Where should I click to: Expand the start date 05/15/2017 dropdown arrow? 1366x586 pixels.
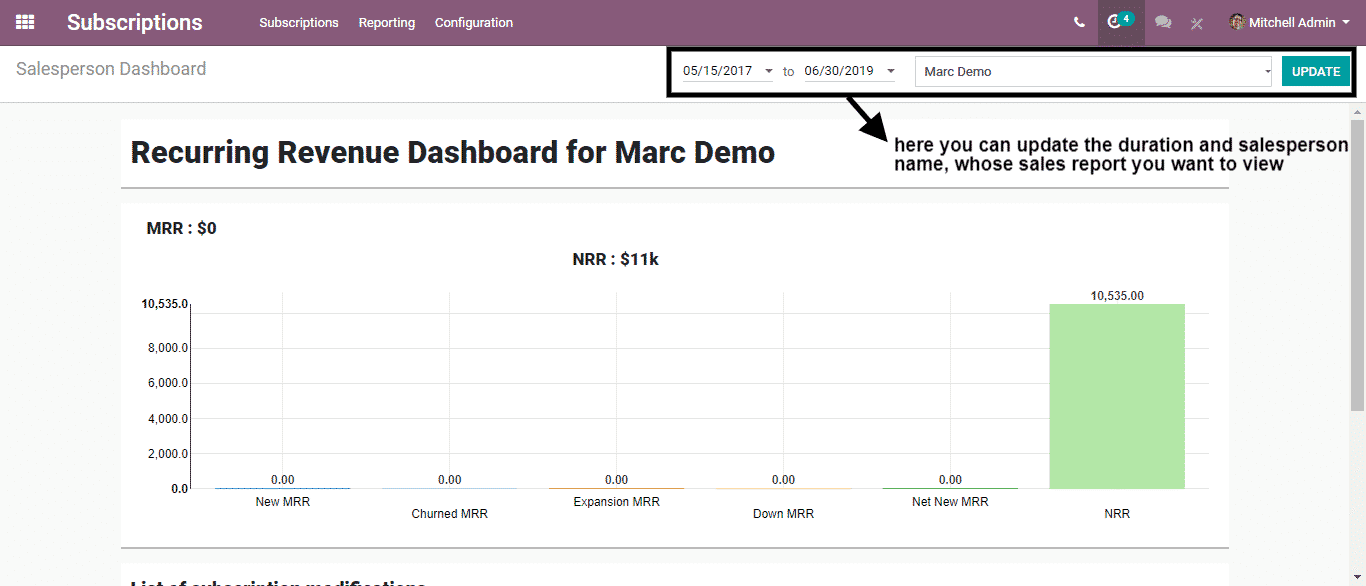[768, 72]
